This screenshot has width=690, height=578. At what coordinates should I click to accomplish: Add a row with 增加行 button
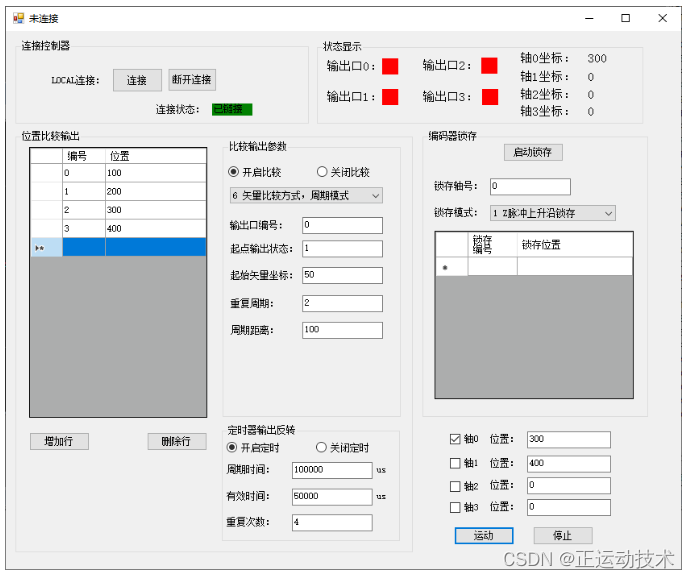[x=59, y=442]
